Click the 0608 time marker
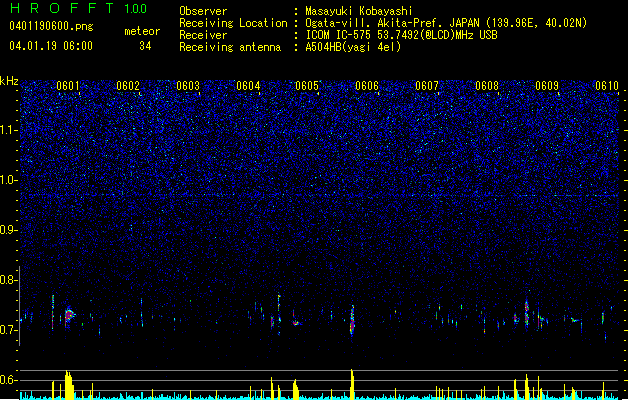The height and width of the screenshot is (400, 629). 487,86
